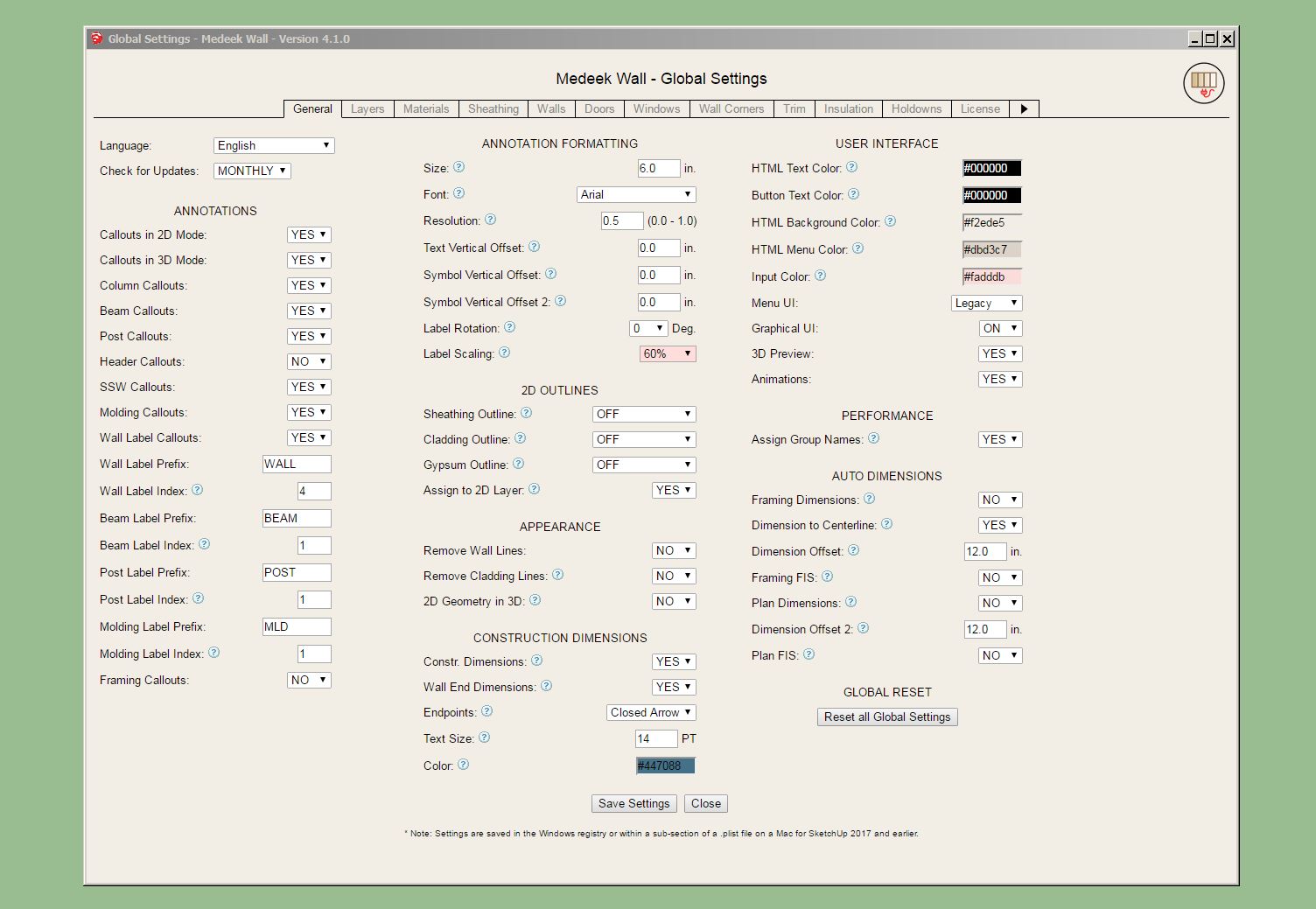This screenshot has height=909, width=1316.
Task: Click help icon next to Dimension Offset 2
Action: 863,628
